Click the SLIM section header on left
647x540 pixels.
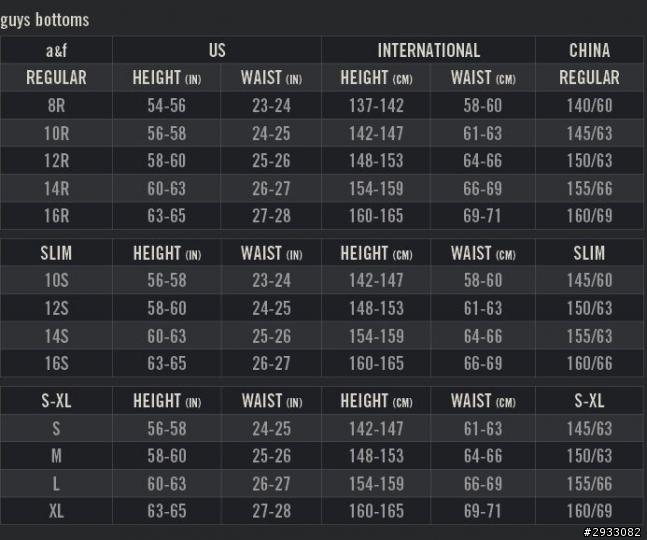click(x=57, y=253)
